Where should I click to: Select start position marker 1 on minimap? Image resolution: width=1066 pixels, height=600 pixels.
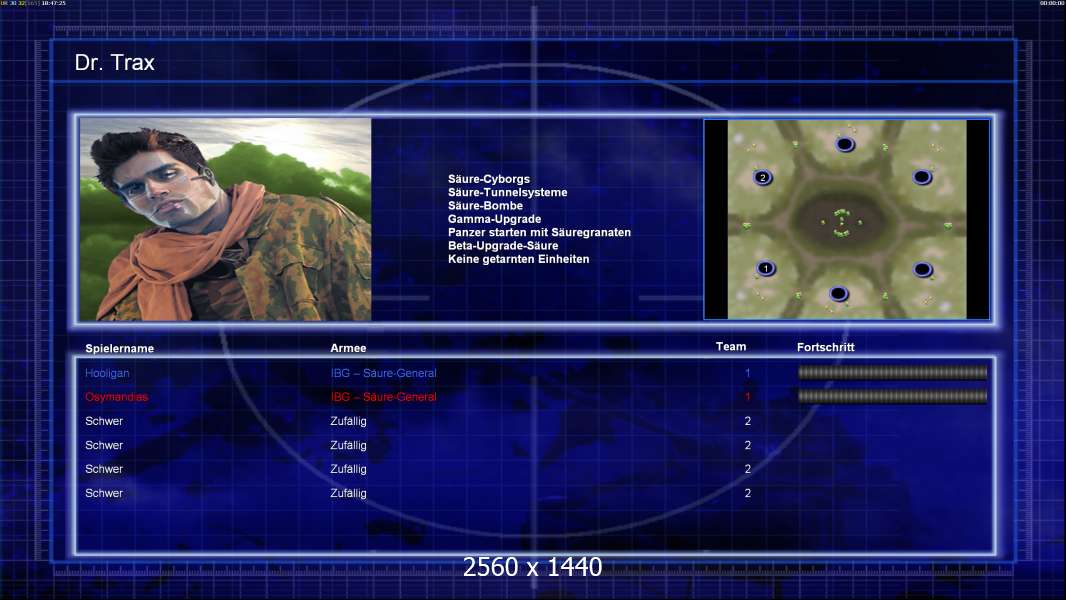(766, 268)
